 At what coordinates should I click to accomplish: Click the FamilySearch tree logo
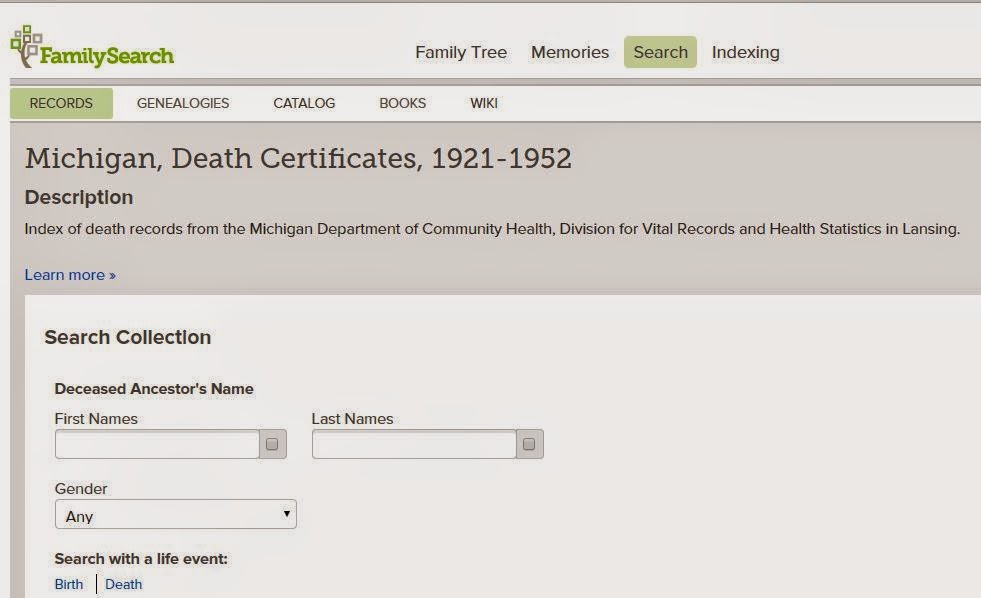point(92,48)
